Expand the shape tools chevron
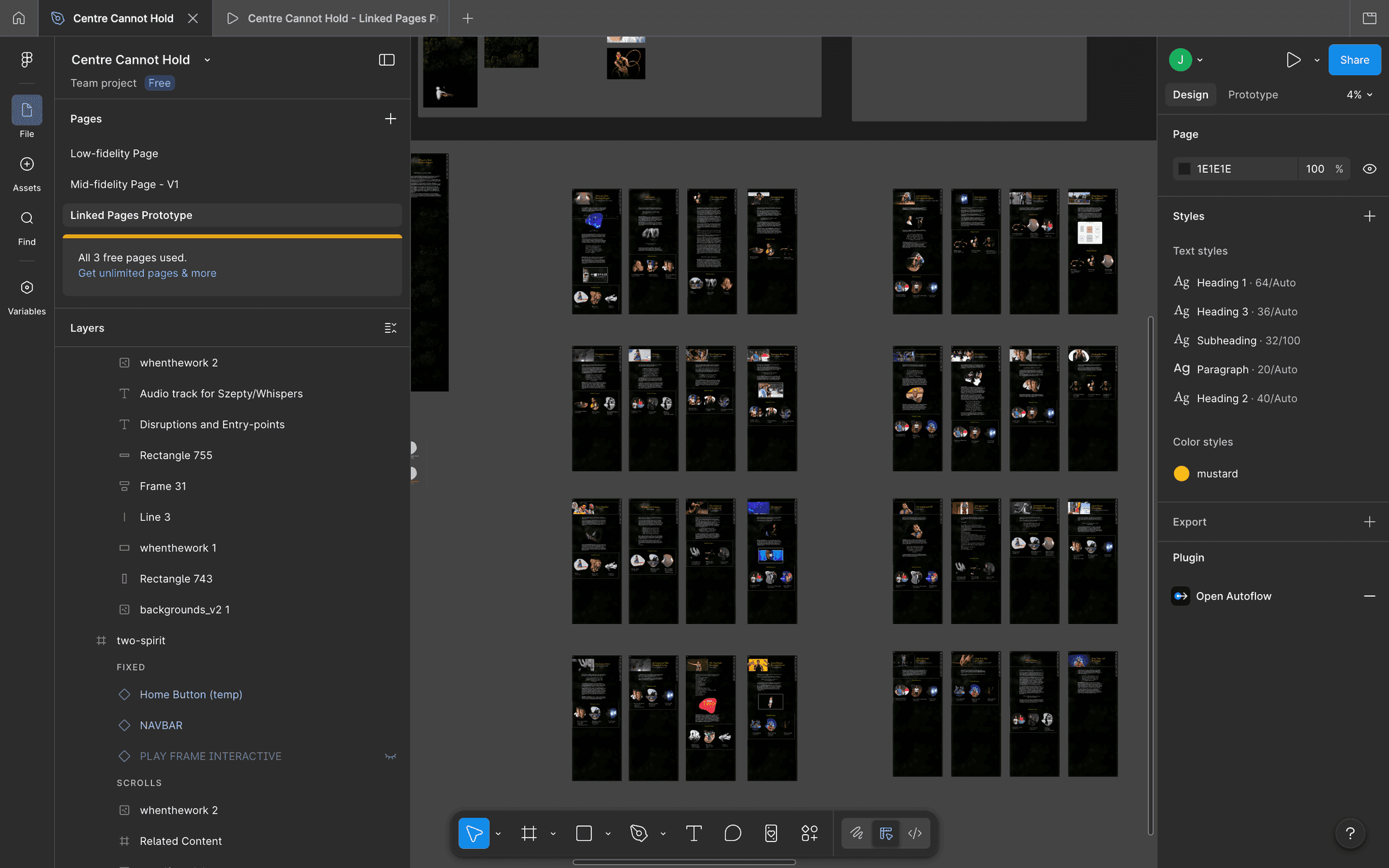 click(608, 833)
